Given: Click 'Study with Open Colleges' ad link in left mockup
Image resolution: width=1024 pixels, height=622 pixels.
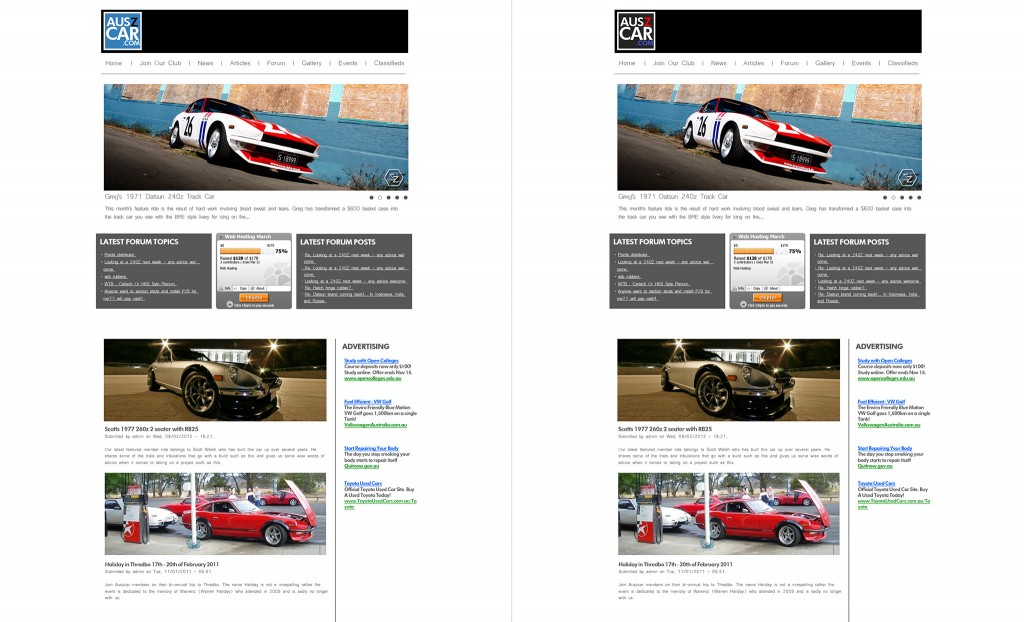Looking at the screenshot, I should 371,361.
